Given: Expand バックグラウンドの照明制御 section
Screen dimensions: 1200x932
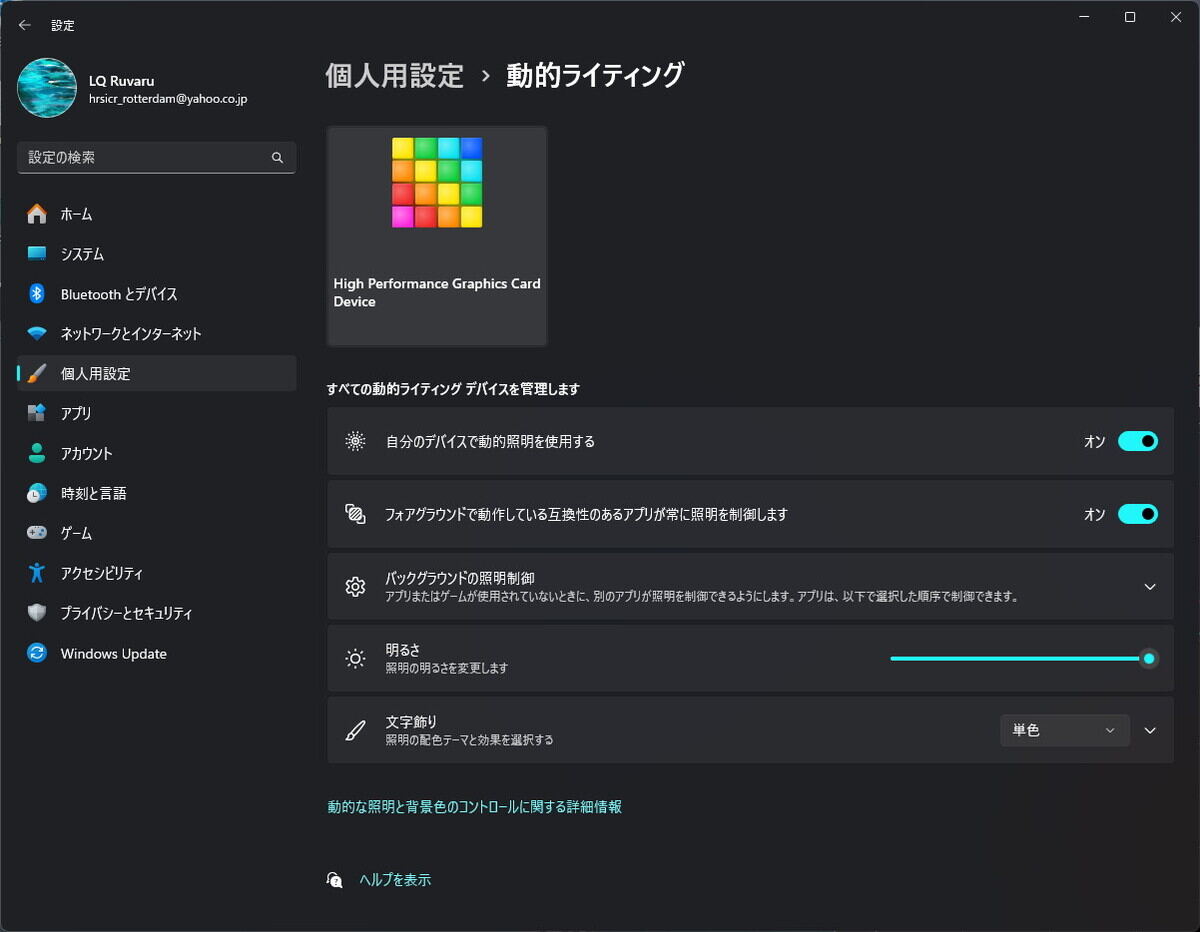Looking at the screenshot, I should coord(1149,587).
